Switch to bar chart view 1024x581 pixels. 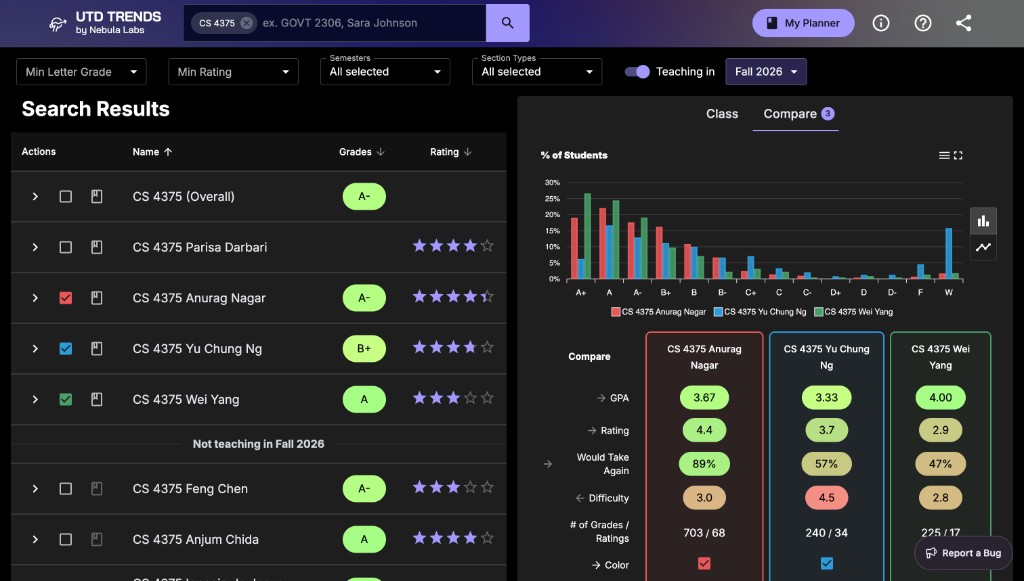(x=984, y=221)
